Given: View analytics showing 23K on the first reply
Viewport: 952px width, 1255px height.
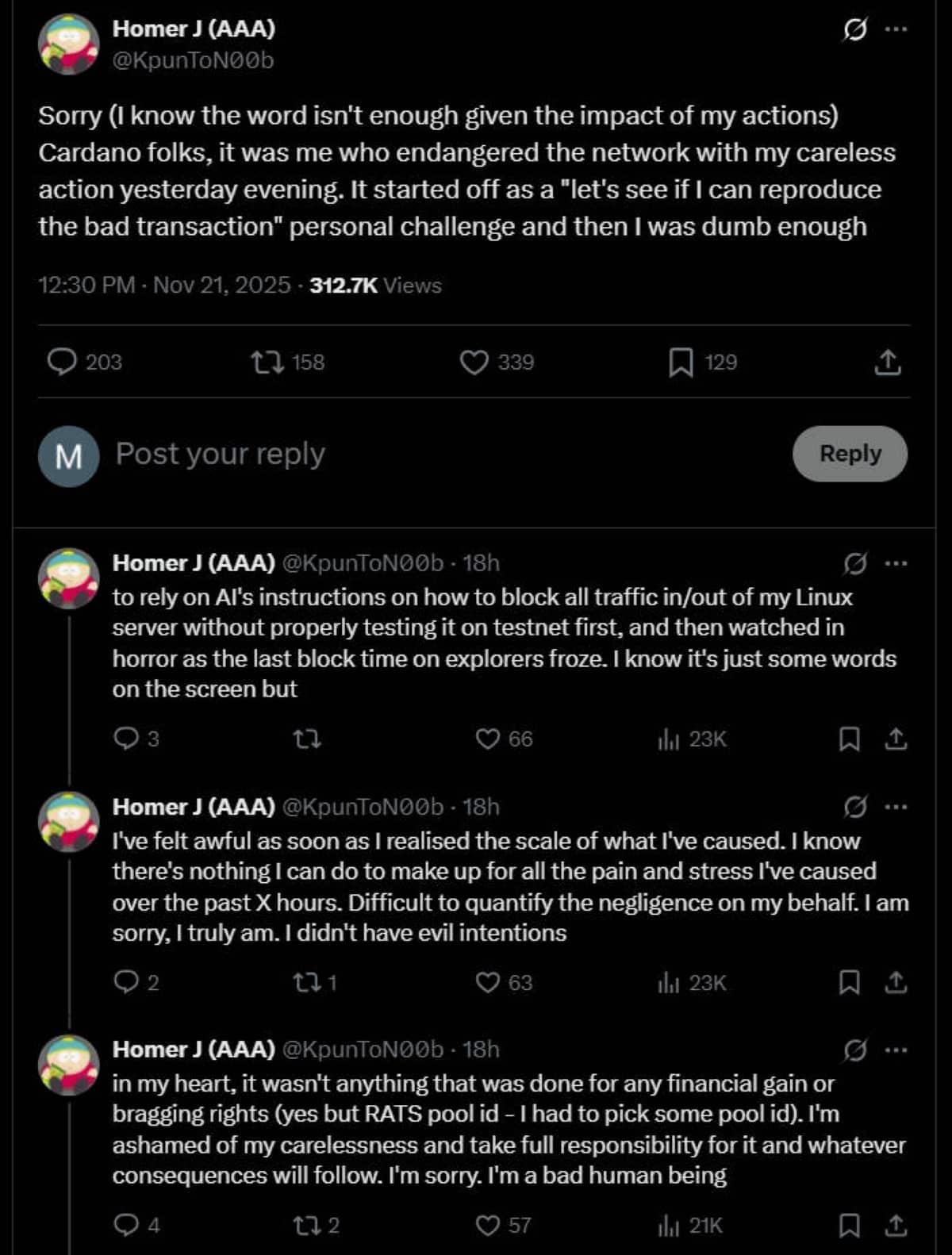Looking at the screenshot, I should pyautogui.click(x=692, y=739).
